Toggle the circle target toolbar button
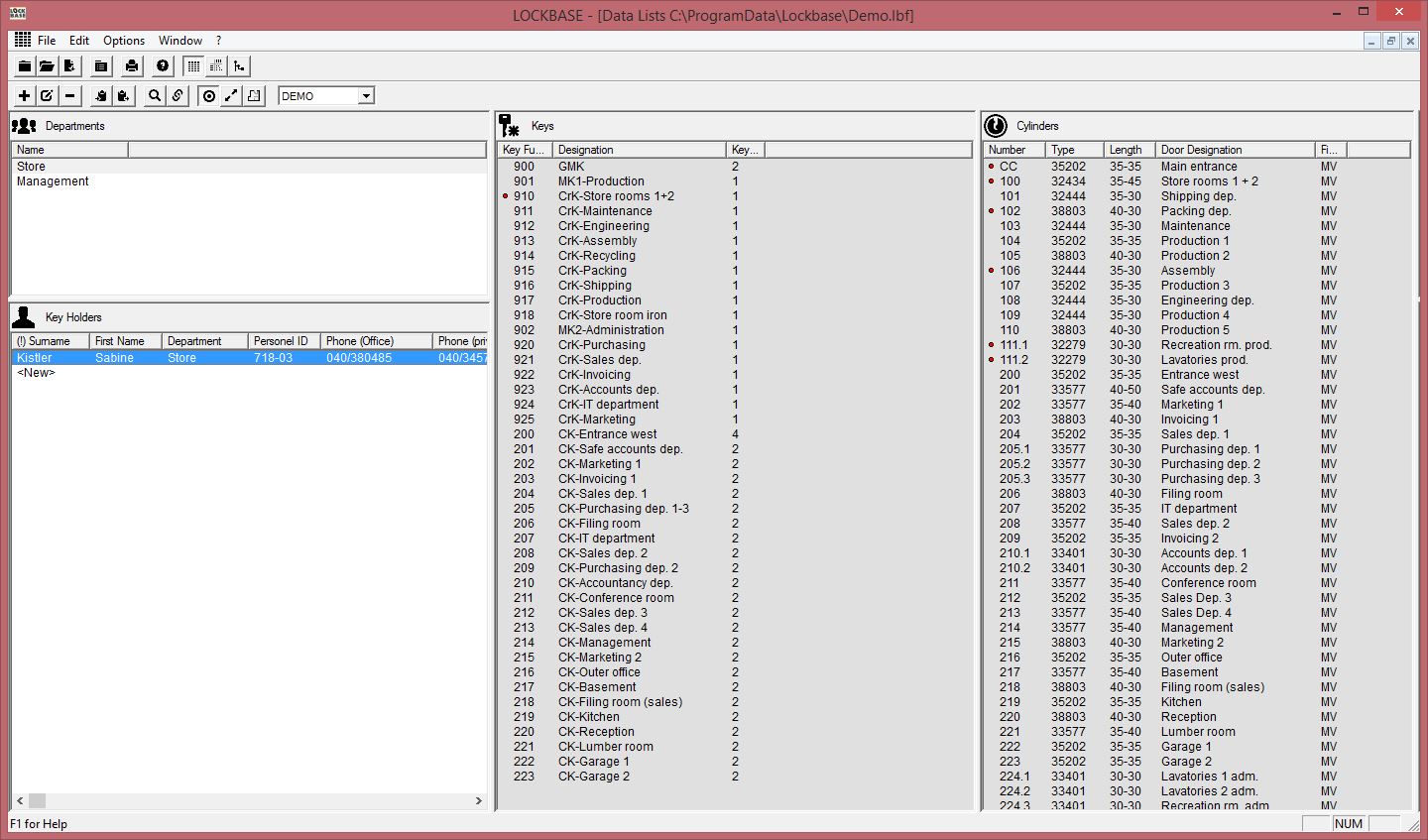Viewport: 1428px width, 840px height. tap(208, 96)
